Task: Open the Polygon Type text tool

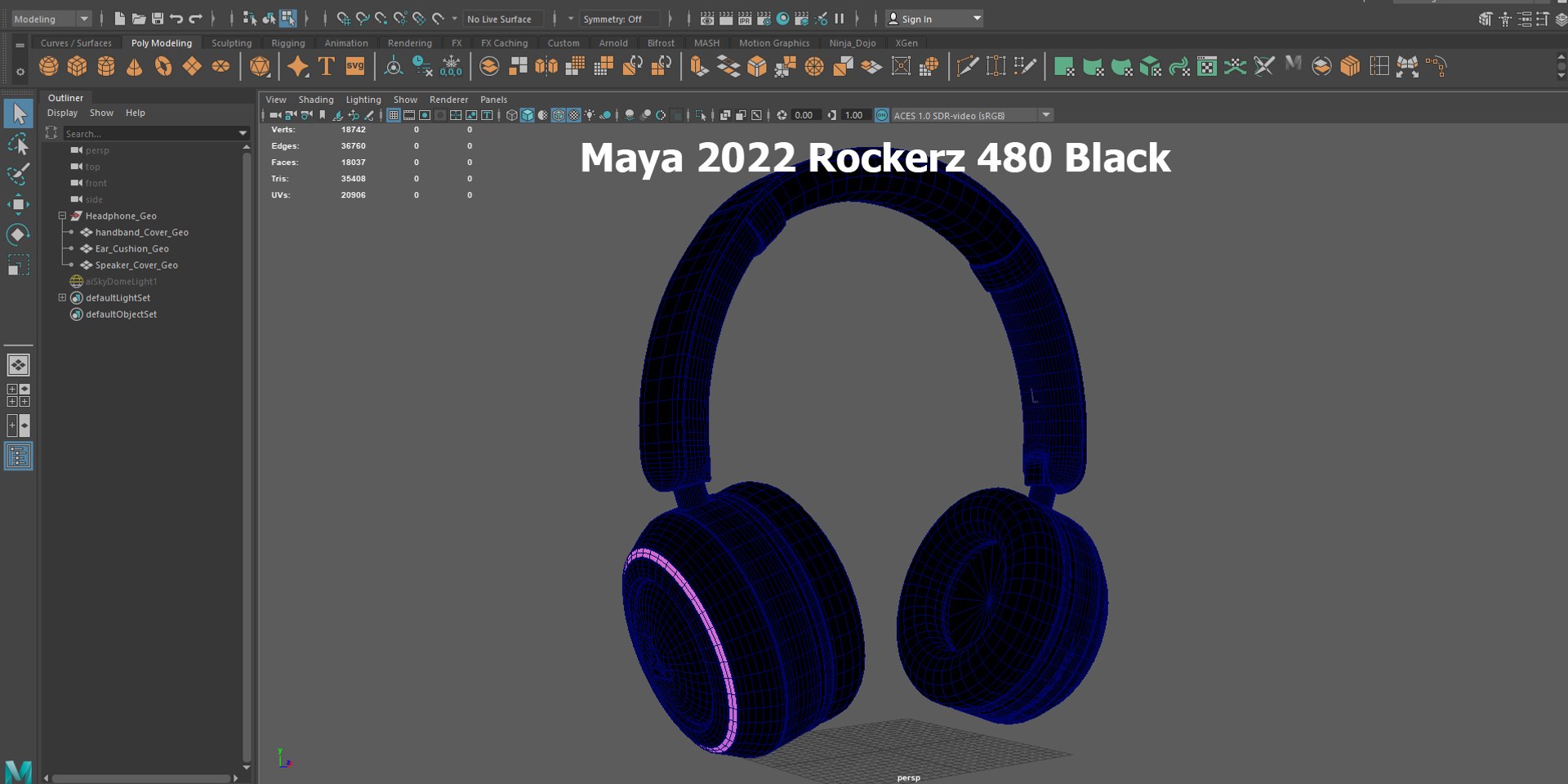Action: tap(327, 66)
